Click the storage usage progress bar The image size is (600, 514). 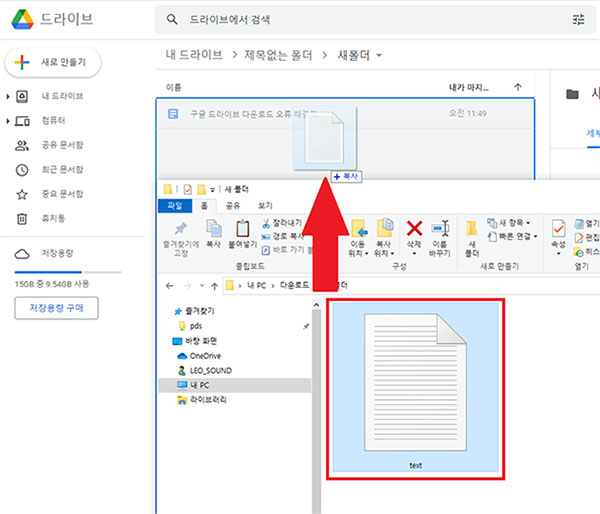(x=68, y=272)
